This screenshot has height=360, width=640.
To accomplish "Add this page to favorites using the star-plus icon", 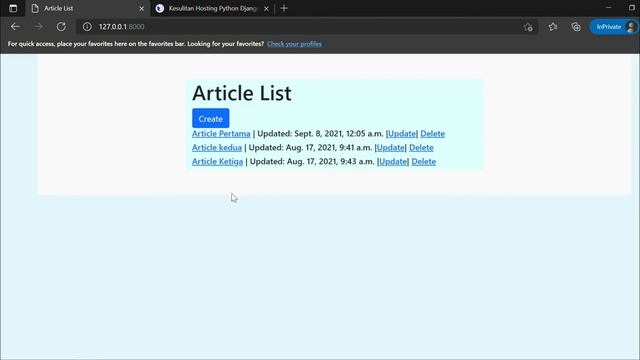I will point(528,27).
